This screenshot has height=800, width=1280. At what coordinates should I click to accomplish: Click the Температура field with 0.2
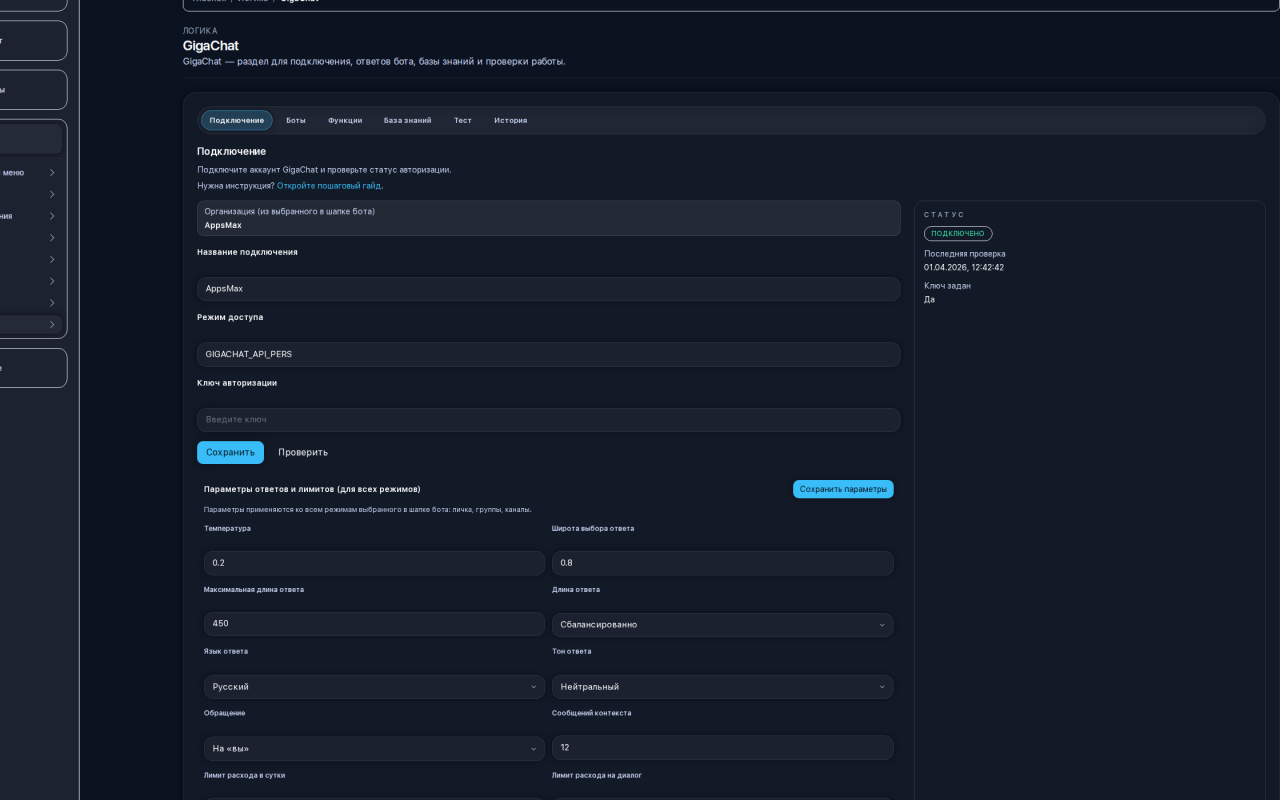click(374, 563)
